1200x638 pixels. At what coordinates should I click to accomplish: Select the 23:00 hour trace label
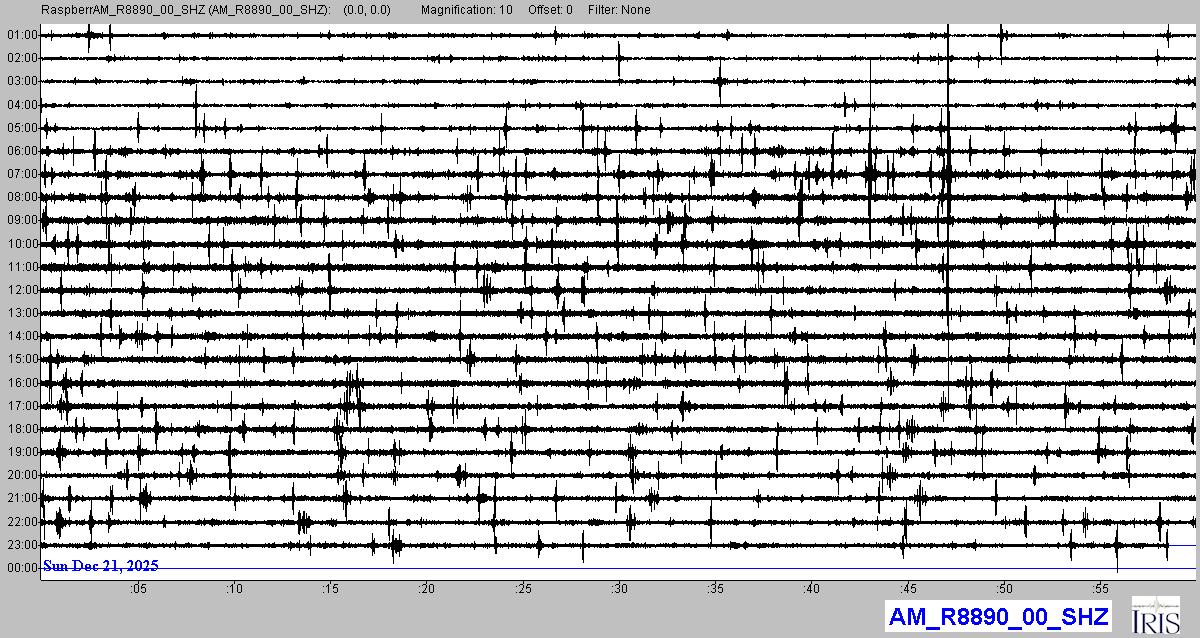(x=21, y=545)
